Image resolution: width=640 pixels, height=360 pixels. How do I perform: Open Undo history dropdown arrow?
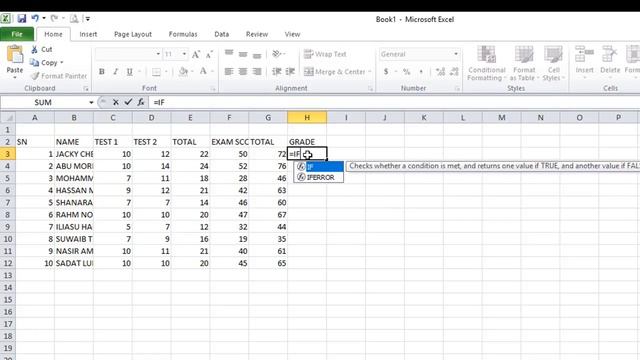click(44, 18)
